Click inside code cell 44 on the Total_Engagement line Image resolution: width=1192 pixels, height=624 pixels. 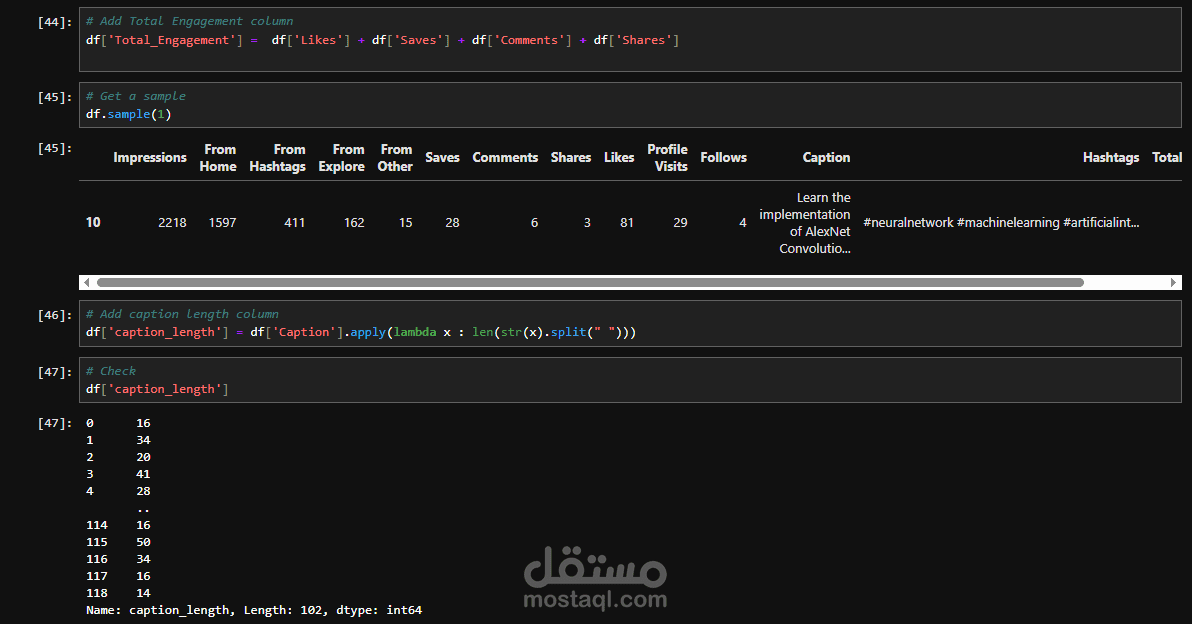382,40
